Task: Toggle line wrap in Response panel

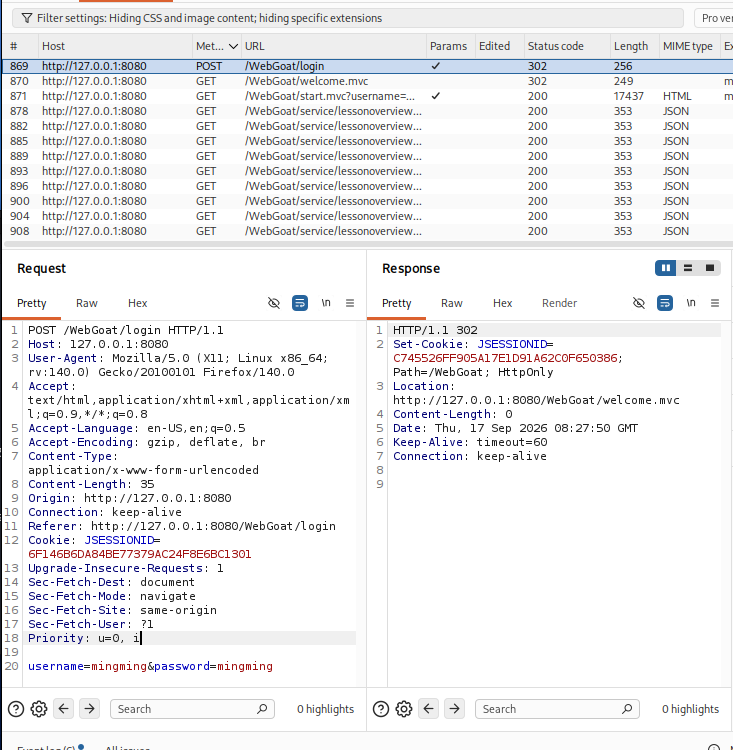Action: 665,303
